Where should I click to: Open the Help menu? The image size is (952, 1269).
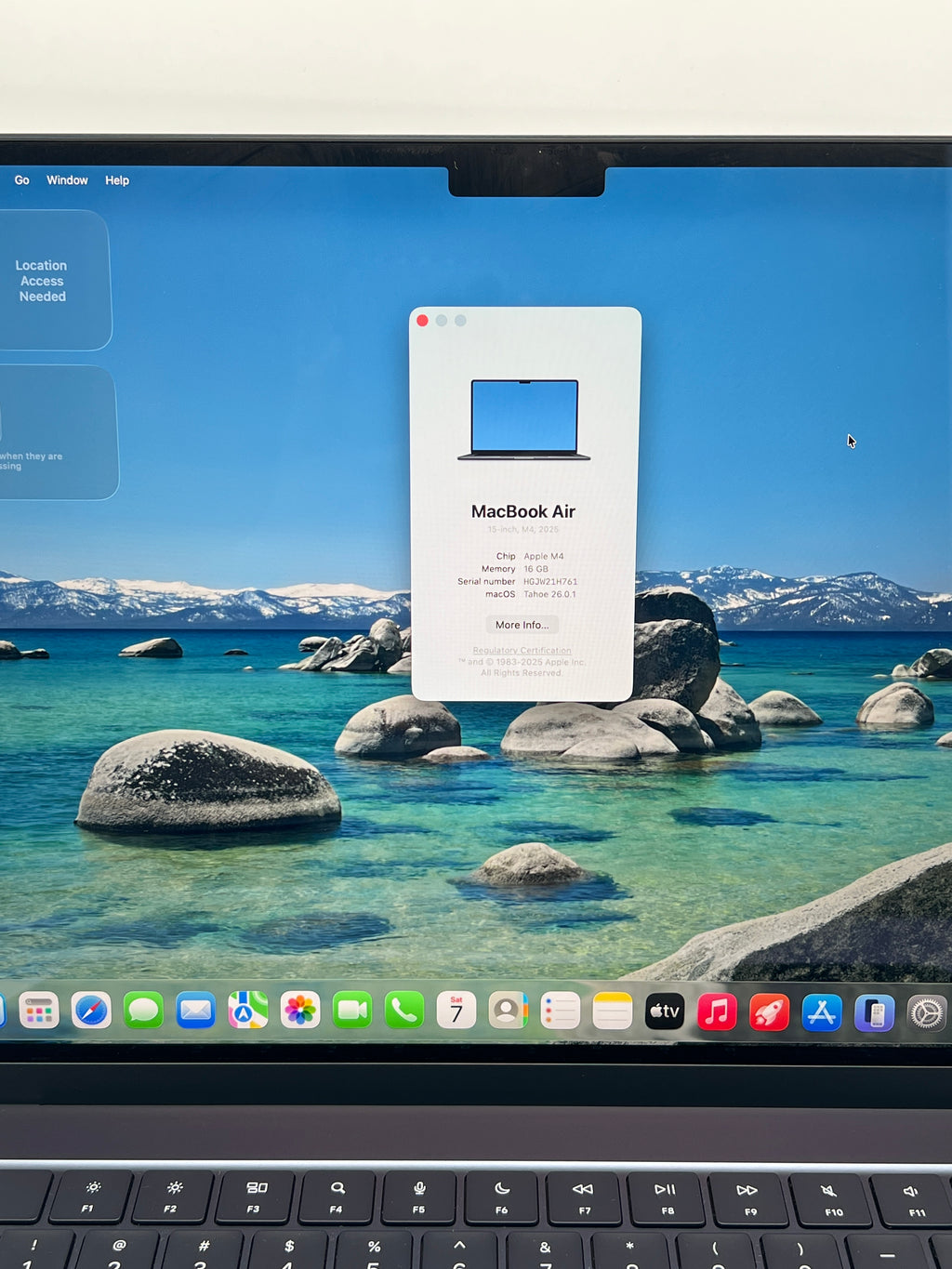pos(117,180)
